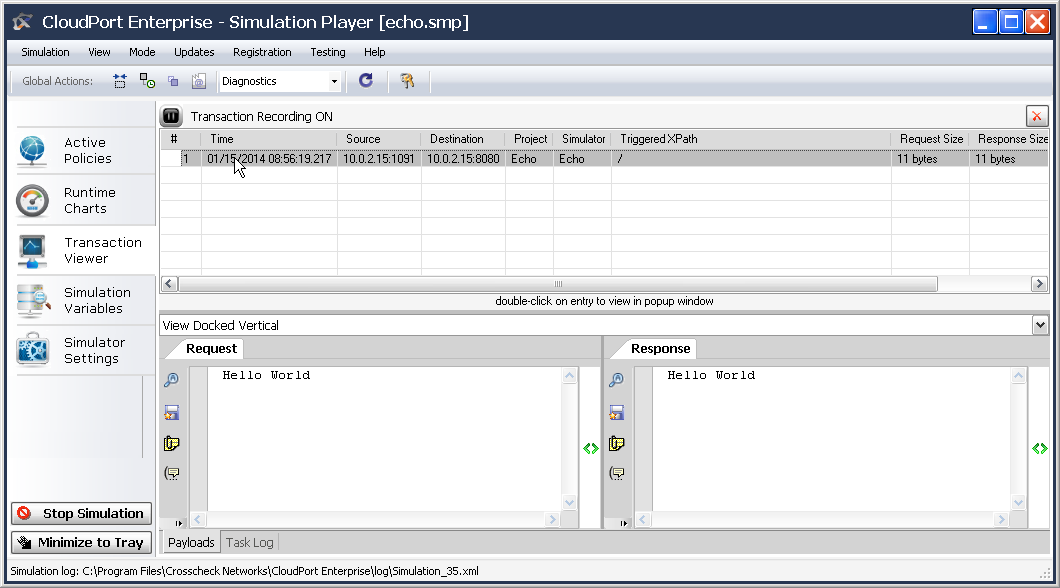Click the Stop Simulation button
This screenshot has height=588, width=1060.
[81, 514]
